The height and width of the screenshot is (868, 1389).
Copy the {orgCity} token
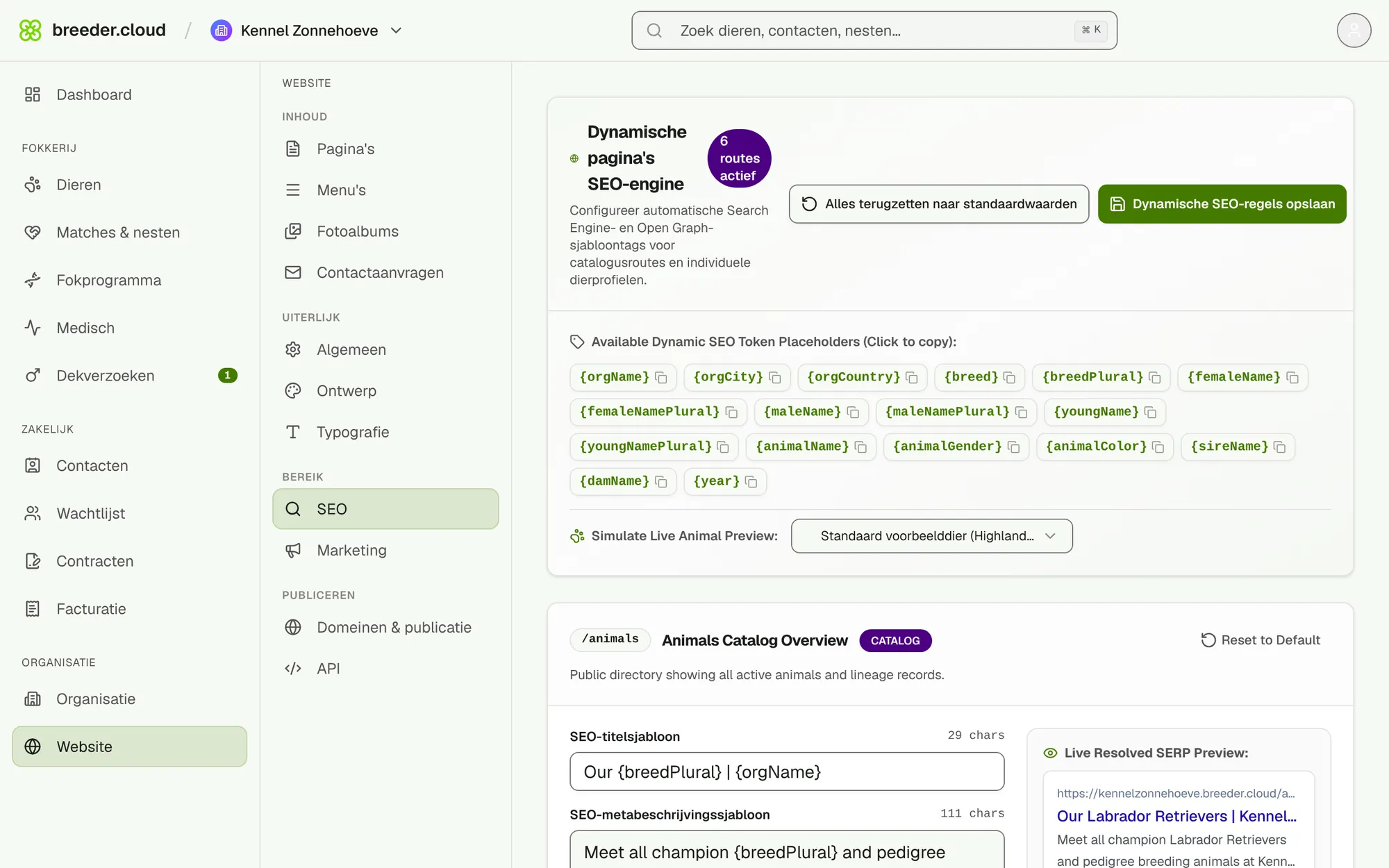(x=737, y=377)
